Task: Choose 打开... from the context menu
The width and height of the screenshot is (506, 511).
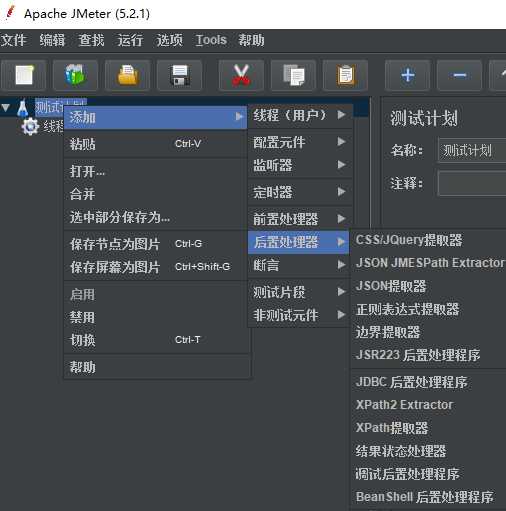Action: tap(155, 171)
